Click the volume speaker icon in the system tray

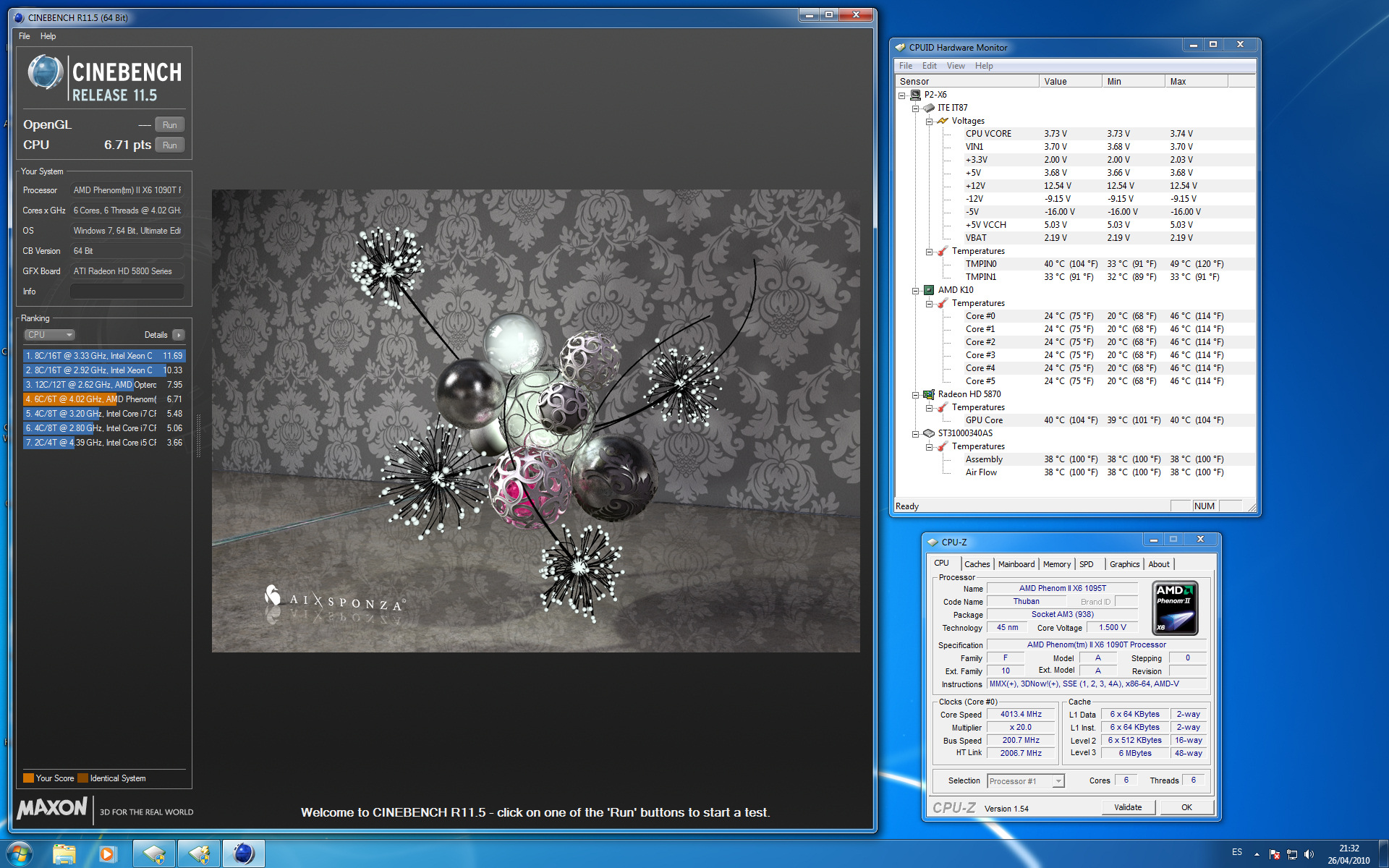click(1309, 854)
